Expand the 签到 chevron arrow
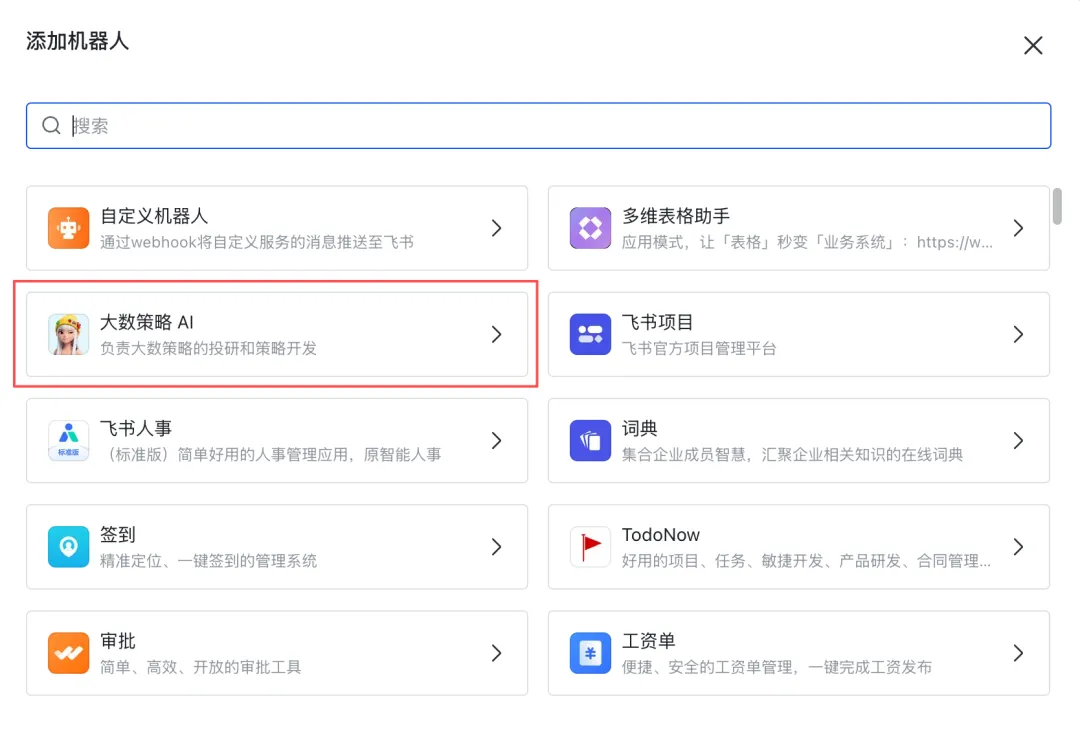Screen dimensions: 1080x736 (x=497, y=547)
